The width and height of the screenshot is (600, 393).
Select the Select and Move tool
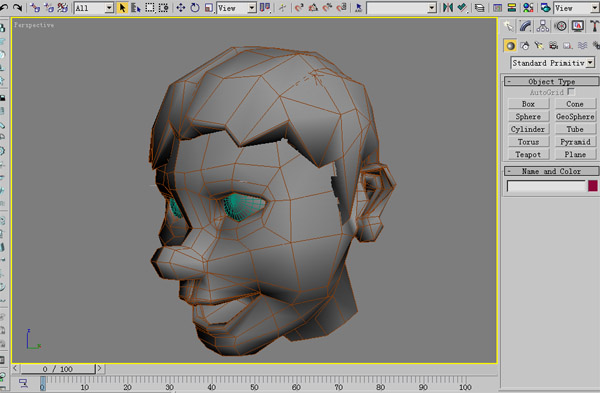pos(181,7)
